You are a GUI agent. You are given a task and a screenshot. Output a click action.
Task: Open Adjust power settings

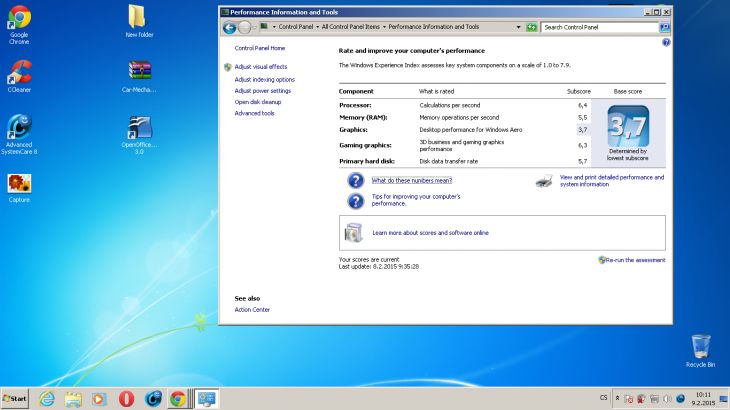tap(263, 91)
